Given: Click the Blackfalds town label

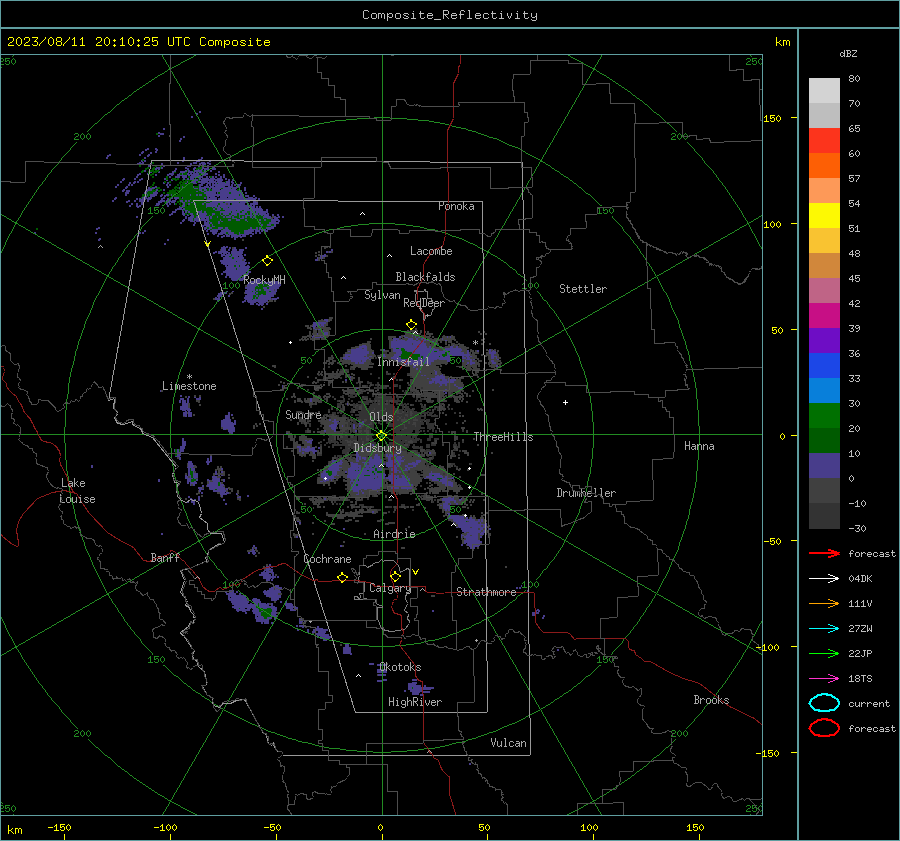Looking at the screenshot, I should (x=425, y=277).
